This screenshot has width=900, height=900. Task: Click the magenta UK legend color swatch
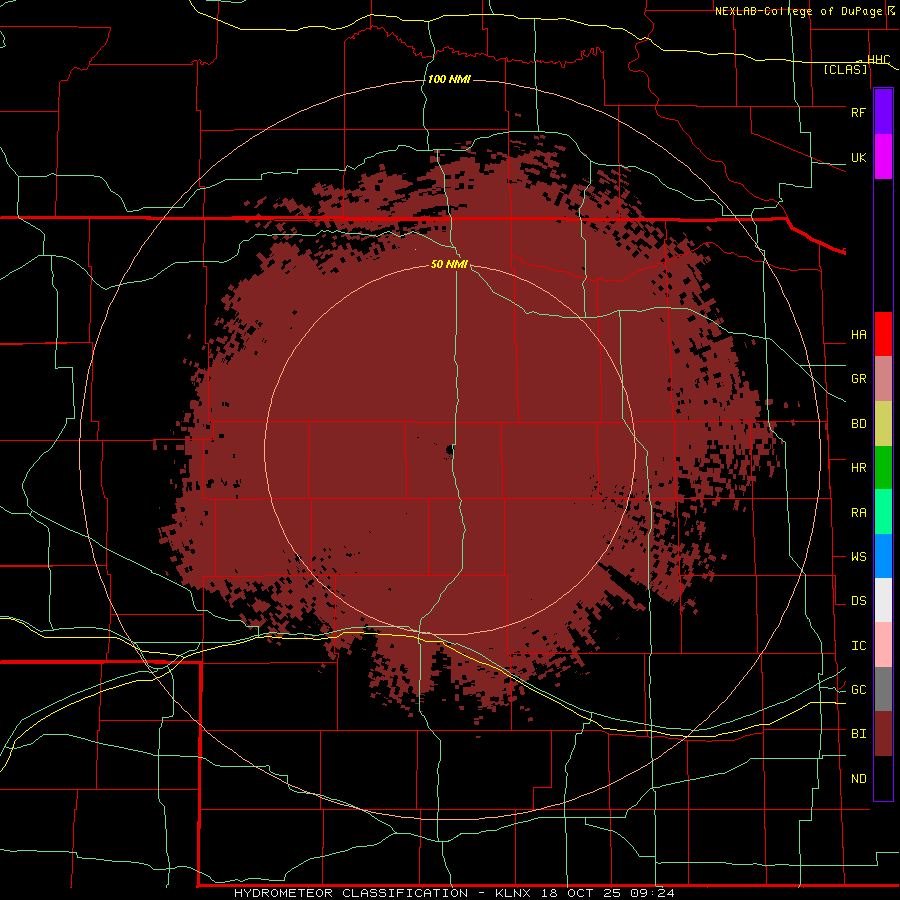pos(883,157)
